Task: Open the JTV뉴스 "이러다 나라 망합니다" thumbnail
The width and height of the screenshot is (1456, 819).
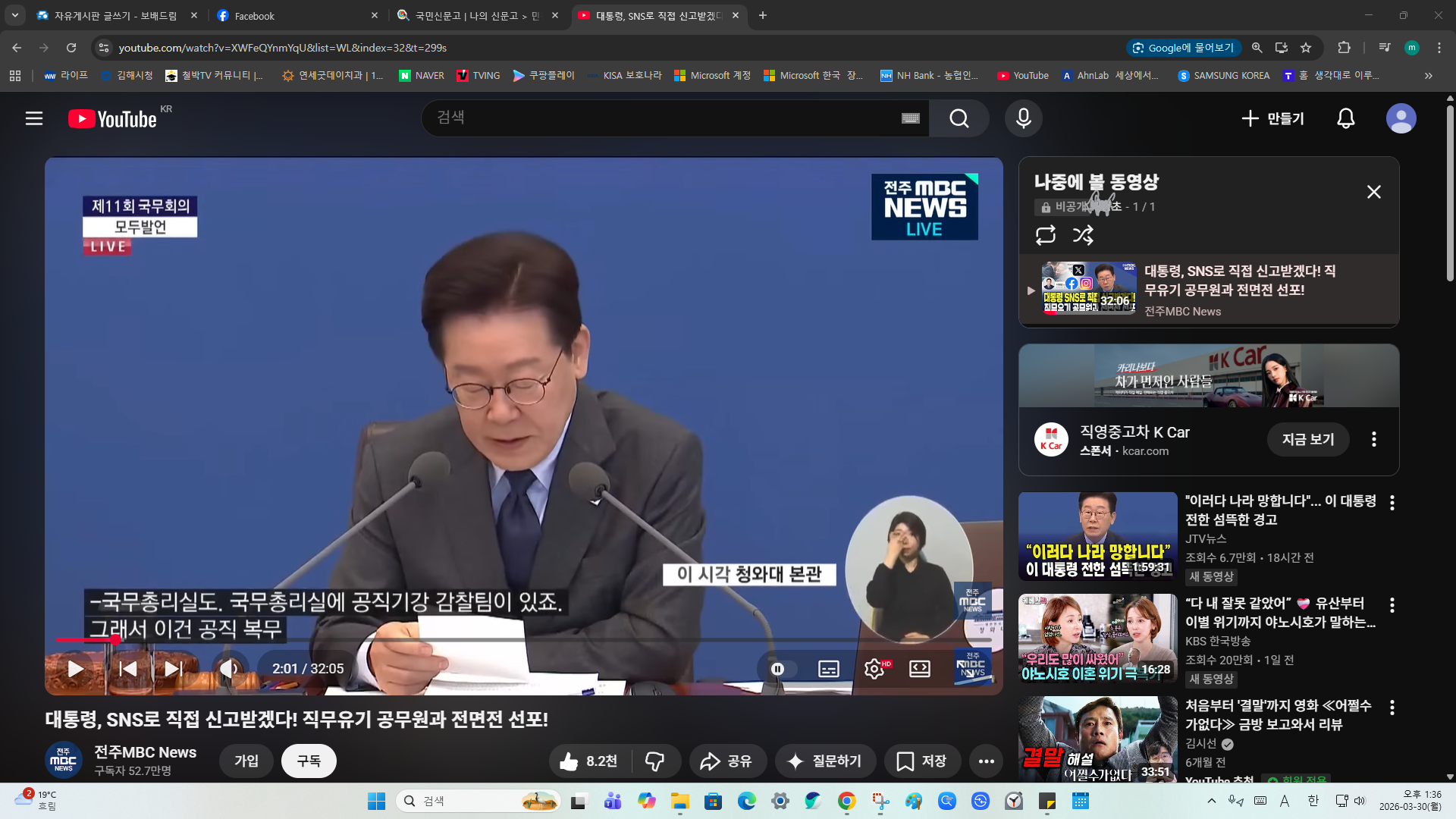Action: 1097,536
